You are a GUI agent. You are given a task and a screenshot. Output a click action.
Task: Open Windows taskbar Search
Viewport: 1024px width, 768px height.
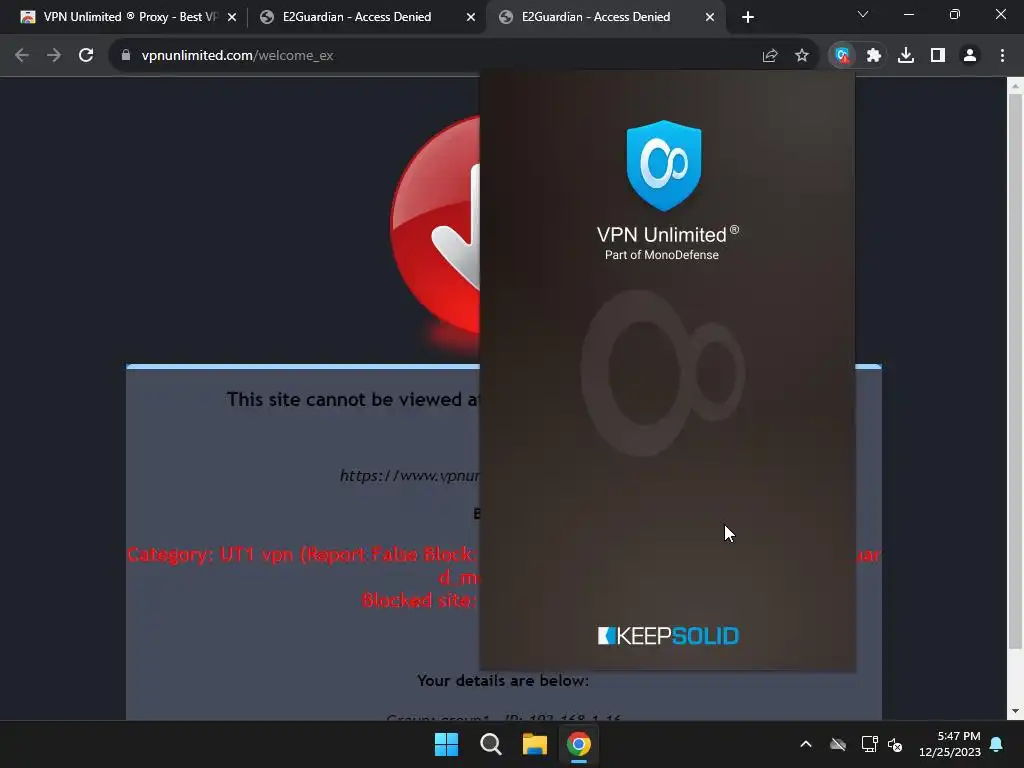(490, 744)
